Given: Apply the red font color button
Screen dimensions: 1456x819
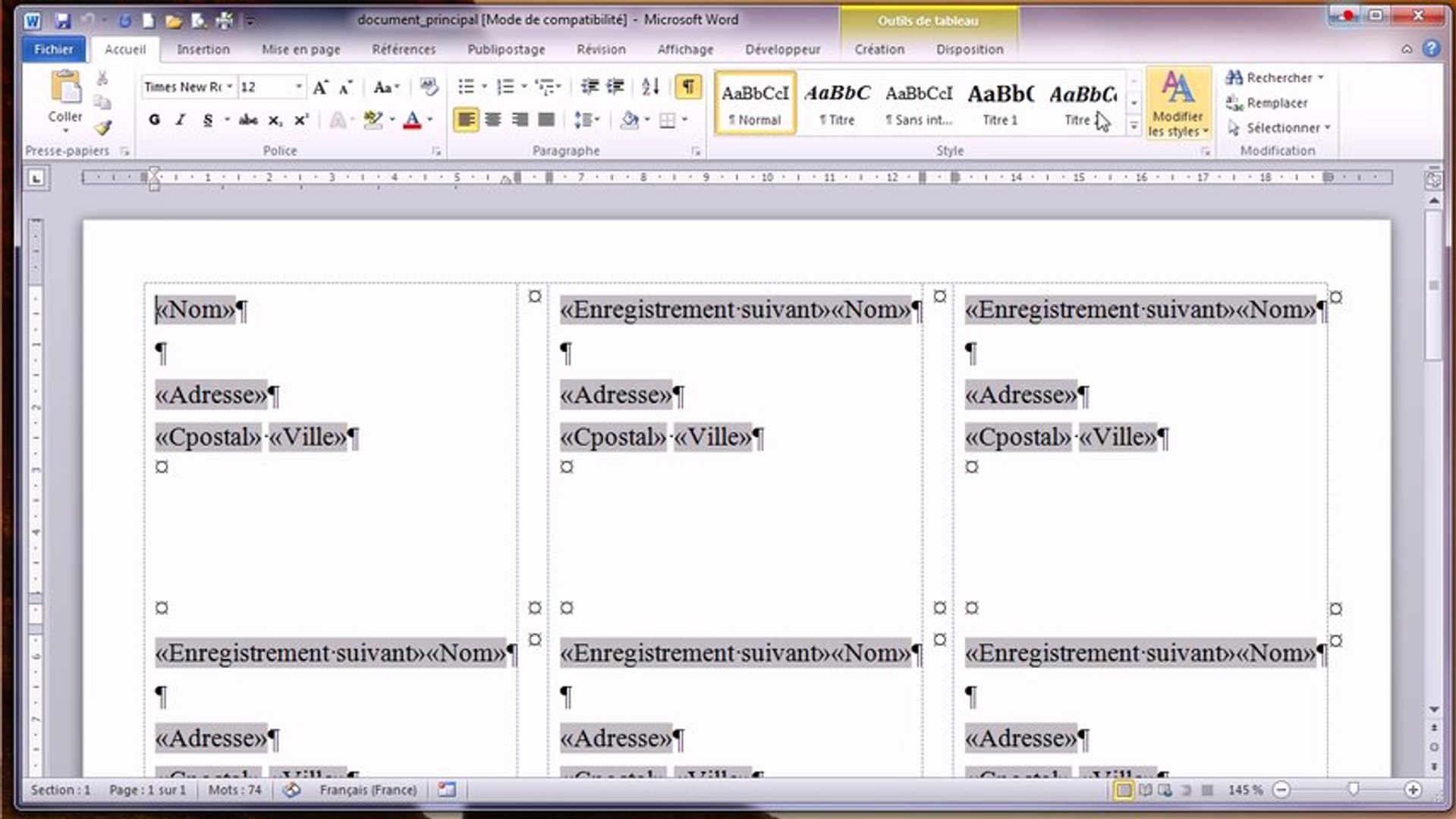Looking at the screenshot, I should click(412, 120).
